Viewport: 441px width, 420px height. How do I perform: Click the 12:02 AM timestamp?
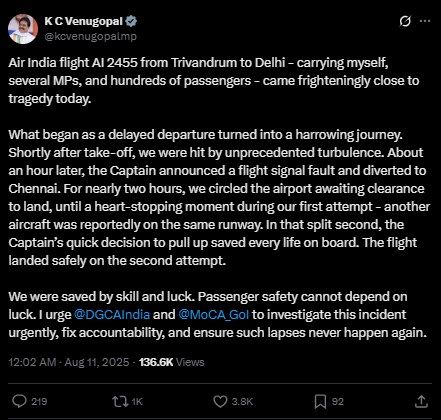click(32, 362)
